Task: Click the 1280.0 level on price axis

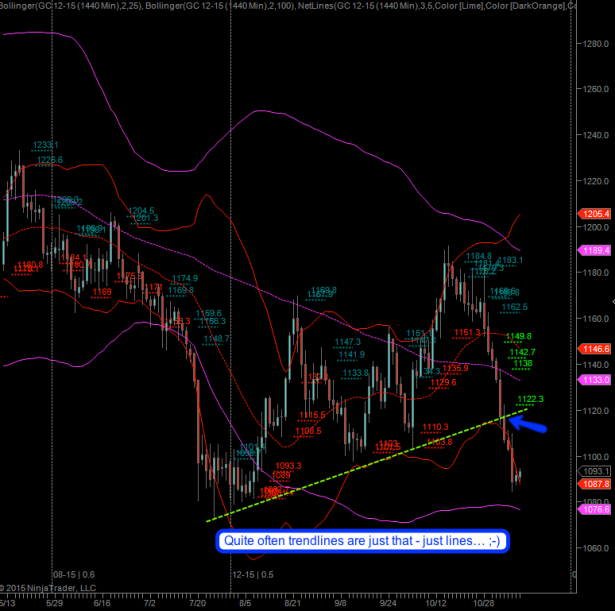Action: [x=598, y=44]
